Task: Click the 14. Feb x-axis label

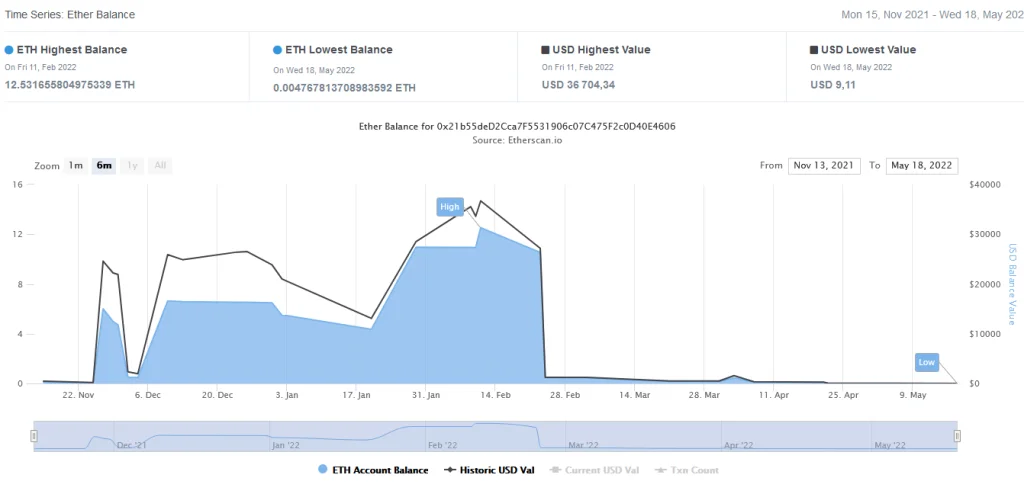Action: 494,395
